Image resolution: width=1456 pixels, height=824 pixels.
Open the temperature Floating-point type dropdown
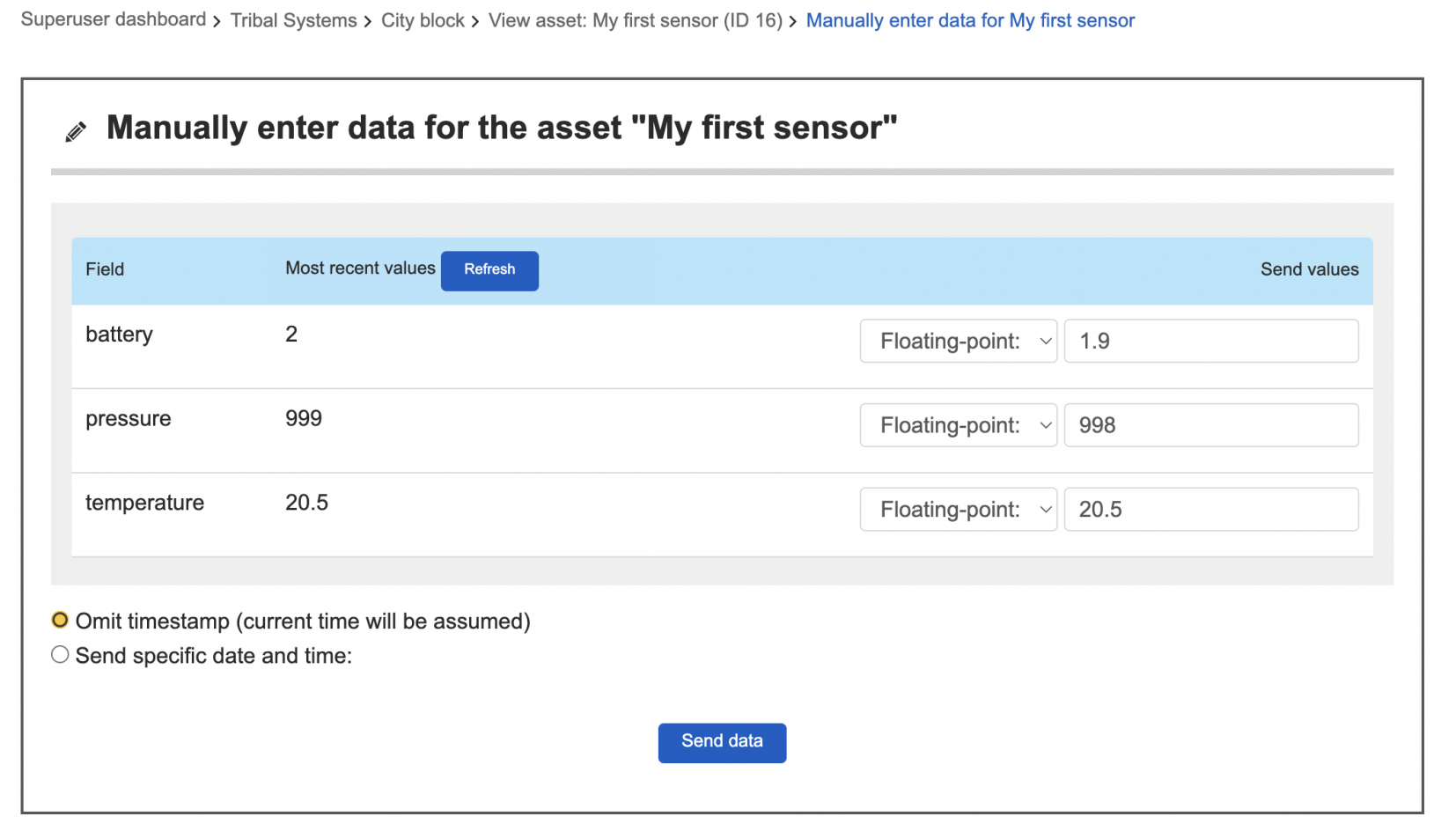(x=958, y=509)
